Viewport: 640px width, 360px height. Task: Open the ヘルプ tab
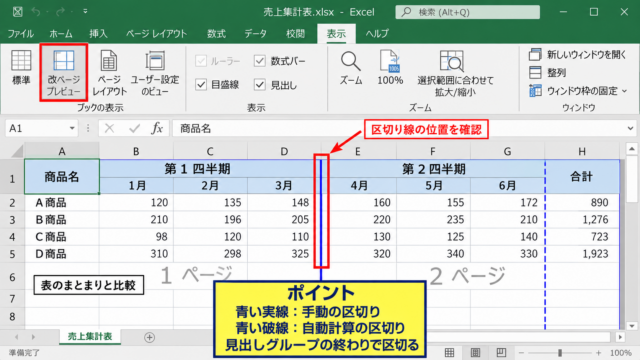(x=377, y=33)
